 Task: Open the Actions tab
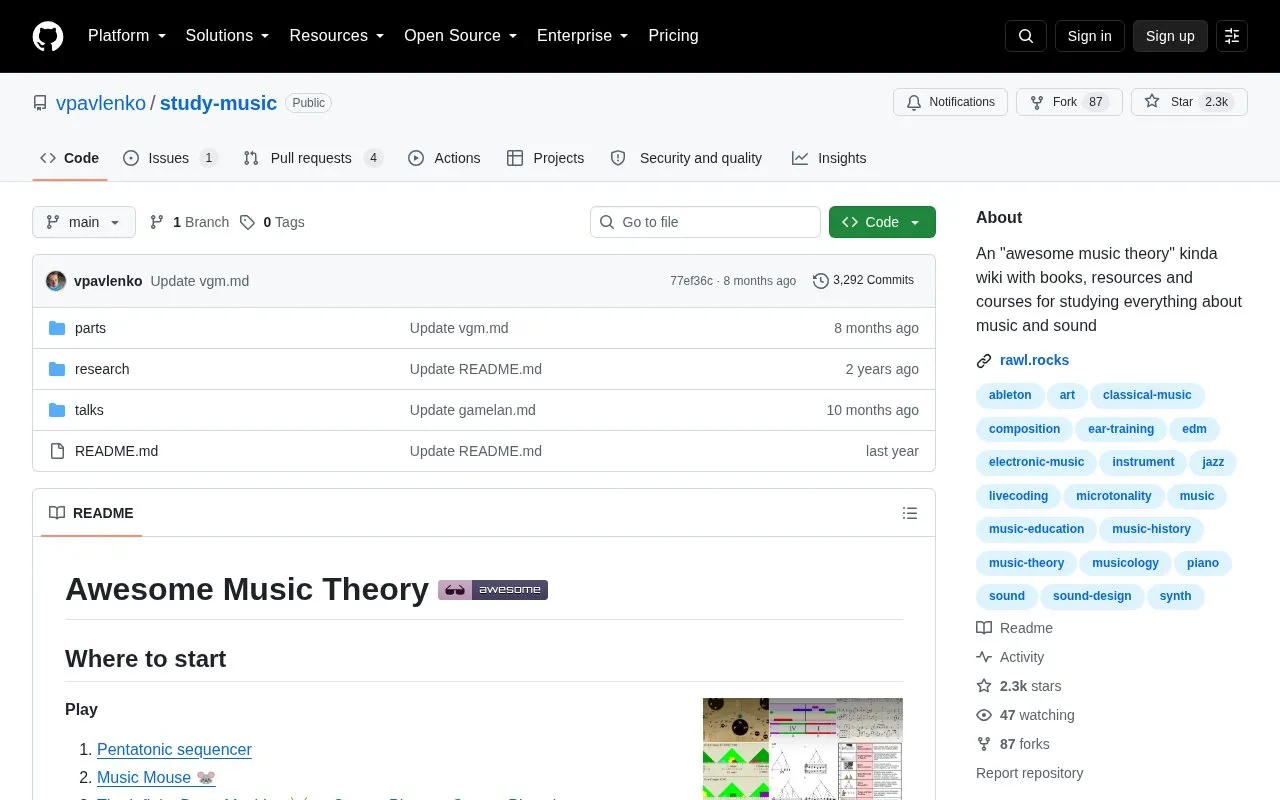click(444, 158)
